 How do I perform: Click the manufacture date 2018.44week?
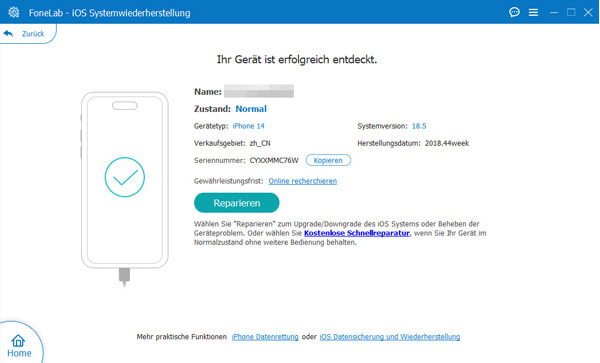click(x=447, y=143)
